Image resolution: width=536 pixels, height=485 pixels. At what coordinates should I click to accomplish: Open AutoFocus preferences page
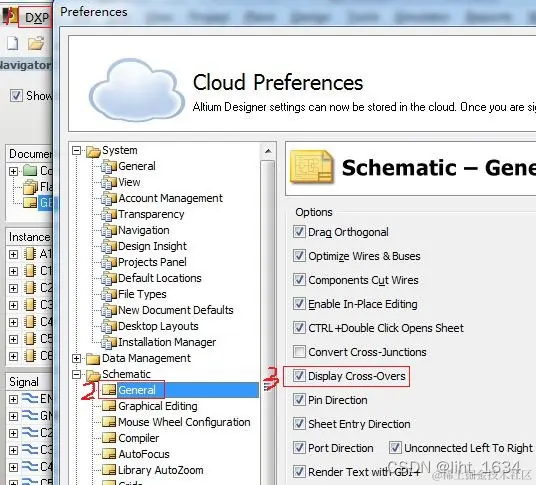pos(144,454)
